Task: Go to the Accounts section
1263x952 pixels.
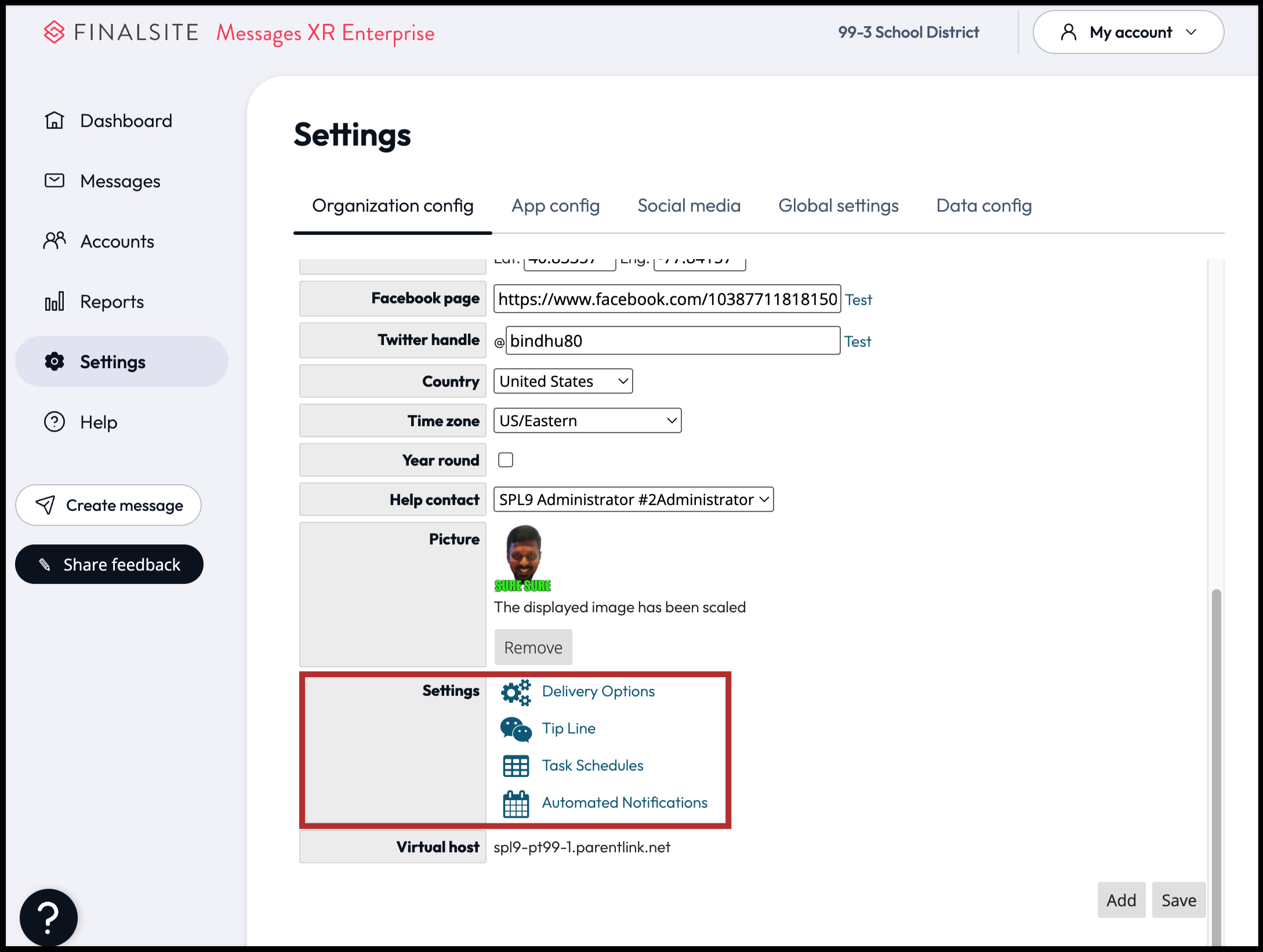Action: pyautogui.click(x=117, y=241)
